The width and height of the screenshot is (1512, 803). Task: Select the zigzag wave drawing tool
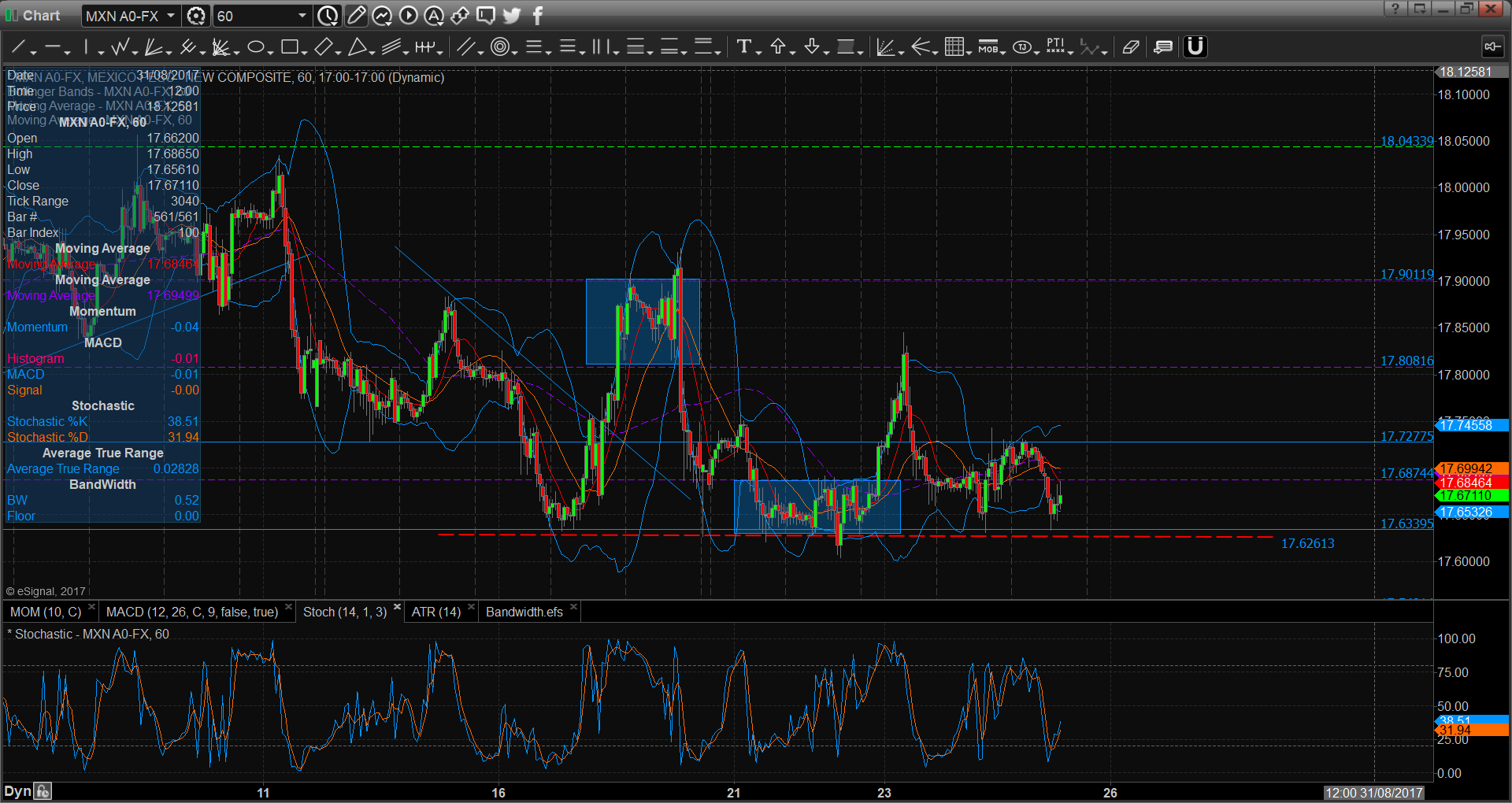click(x=120, y=47)
